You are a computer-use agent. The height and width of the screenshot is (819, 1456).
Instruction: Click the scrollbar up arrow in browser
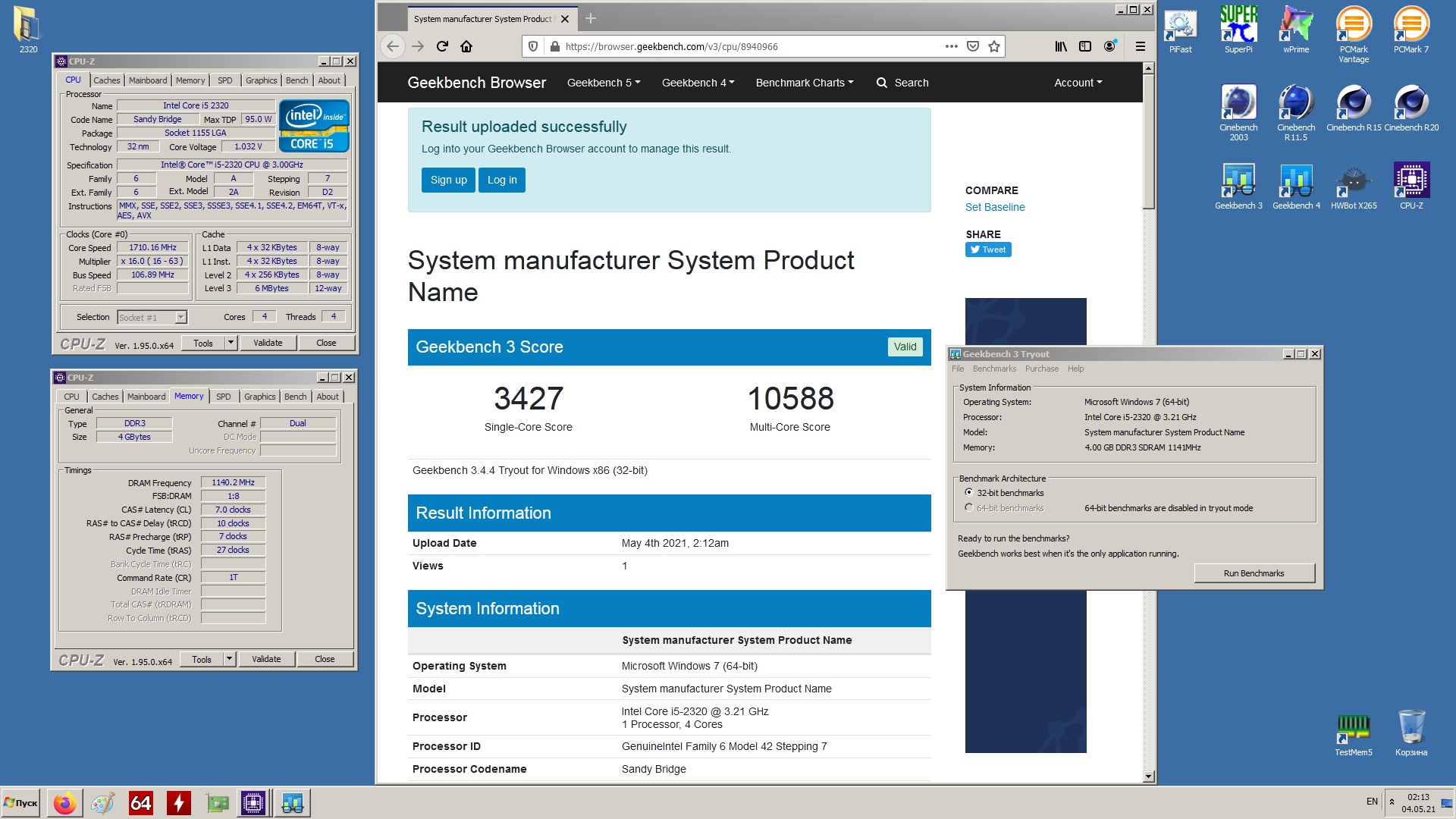click(x=1148, y=68)
